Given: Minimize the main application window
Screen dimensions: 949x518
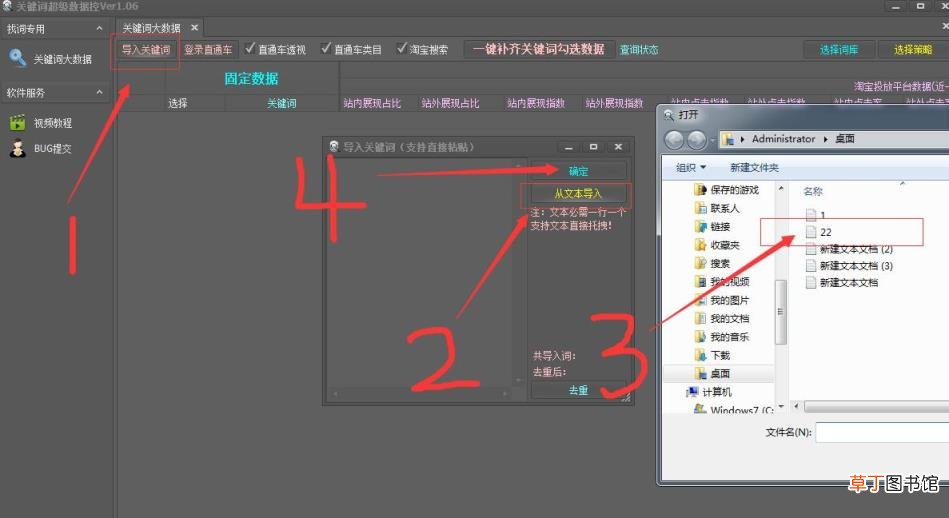Looking at the screenshot, I should (x=896, y=6).
